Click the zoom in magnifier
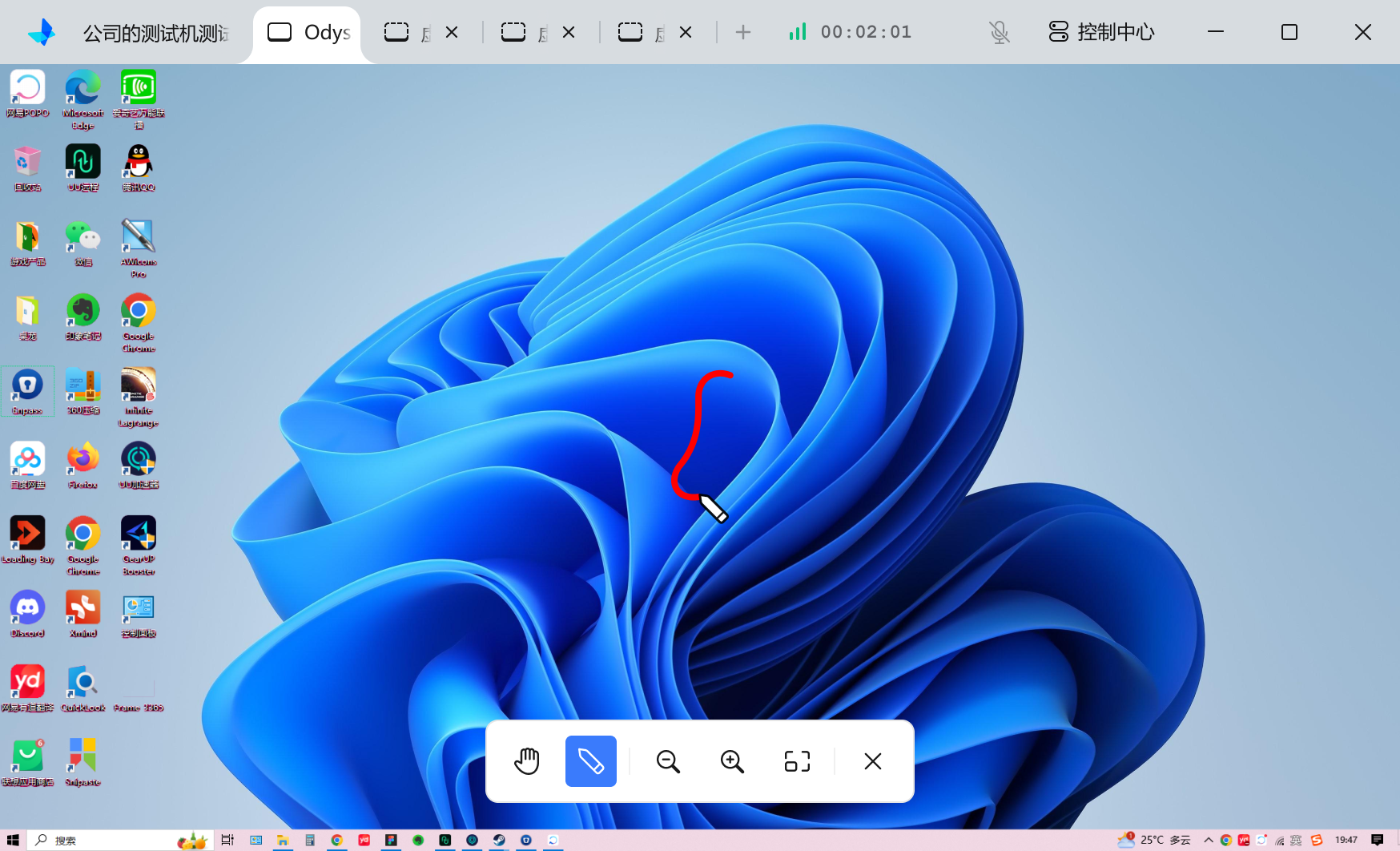This screenshot has width=1400, height=851. coord(732,761)
